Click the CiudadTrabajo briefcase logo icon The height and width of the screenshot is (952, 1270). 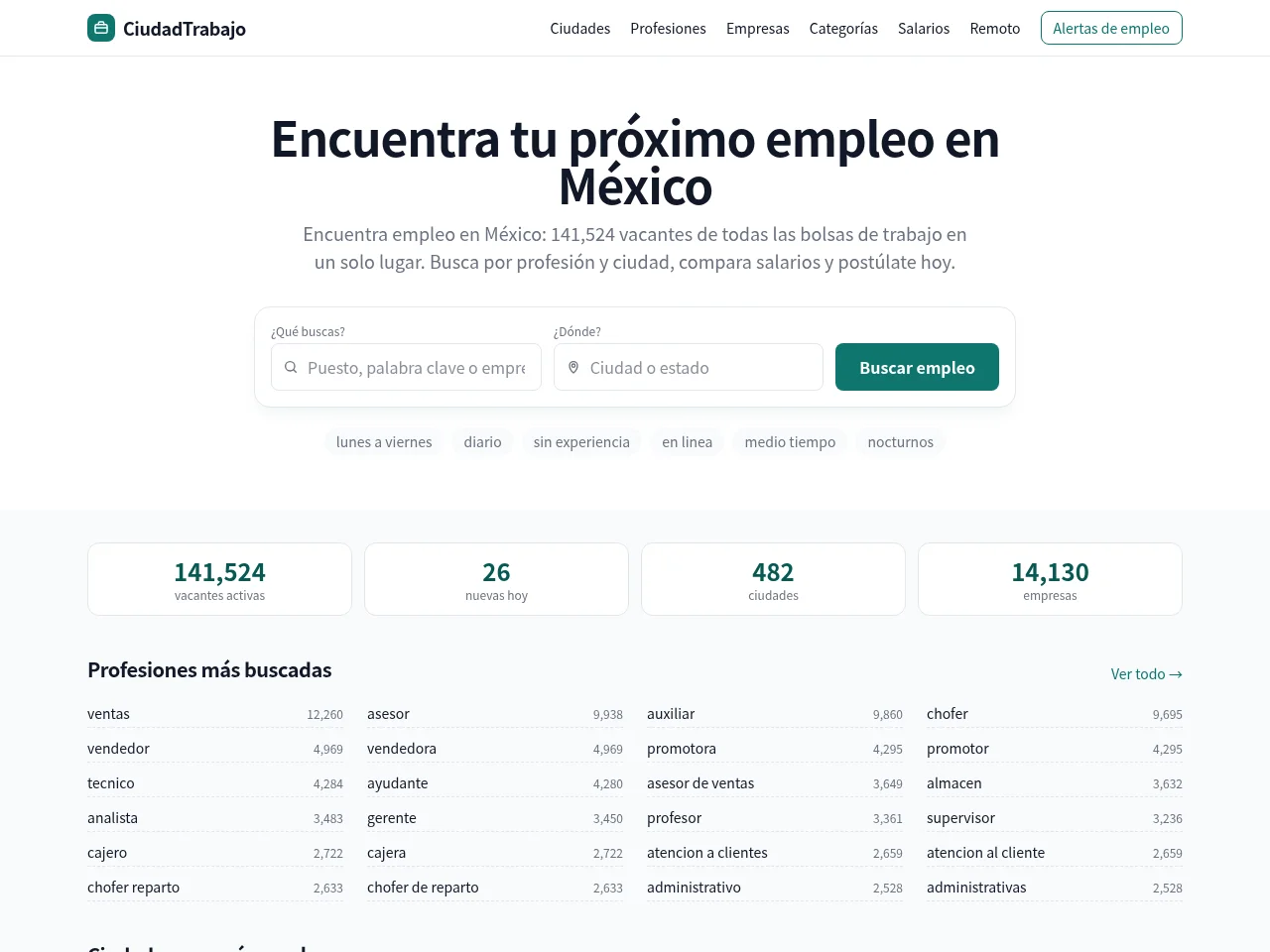click(x=101, y=28)
